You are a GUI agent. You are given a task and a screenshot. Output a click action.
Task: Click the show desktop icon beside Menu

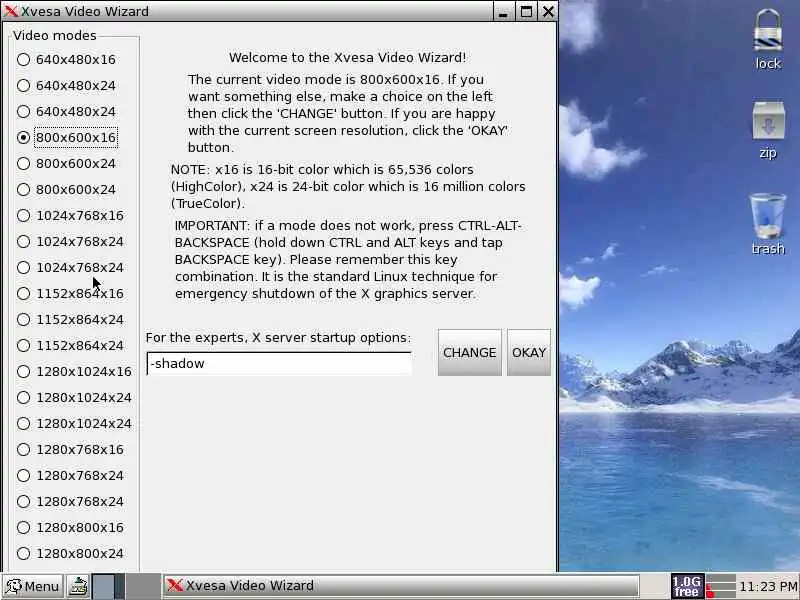click(x=79, y=586)
